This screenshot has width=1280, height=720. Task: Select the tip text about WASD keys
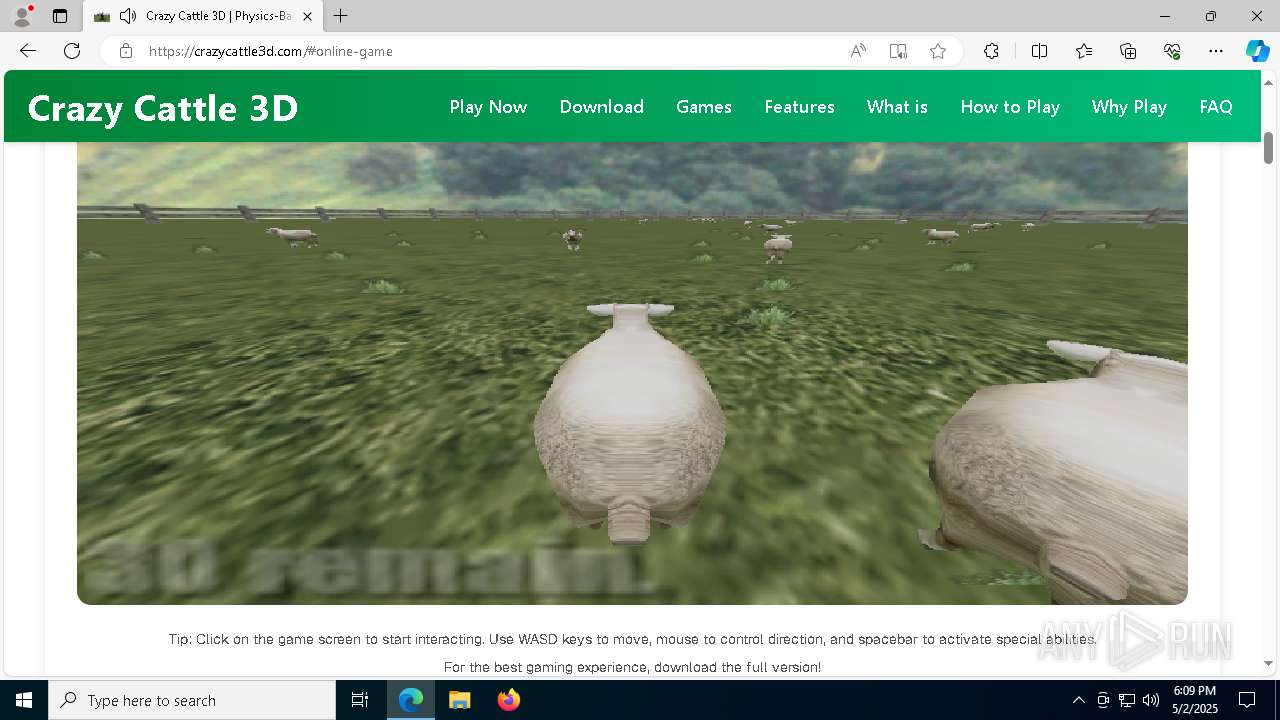pyautogui.click(x=632, y=639)
